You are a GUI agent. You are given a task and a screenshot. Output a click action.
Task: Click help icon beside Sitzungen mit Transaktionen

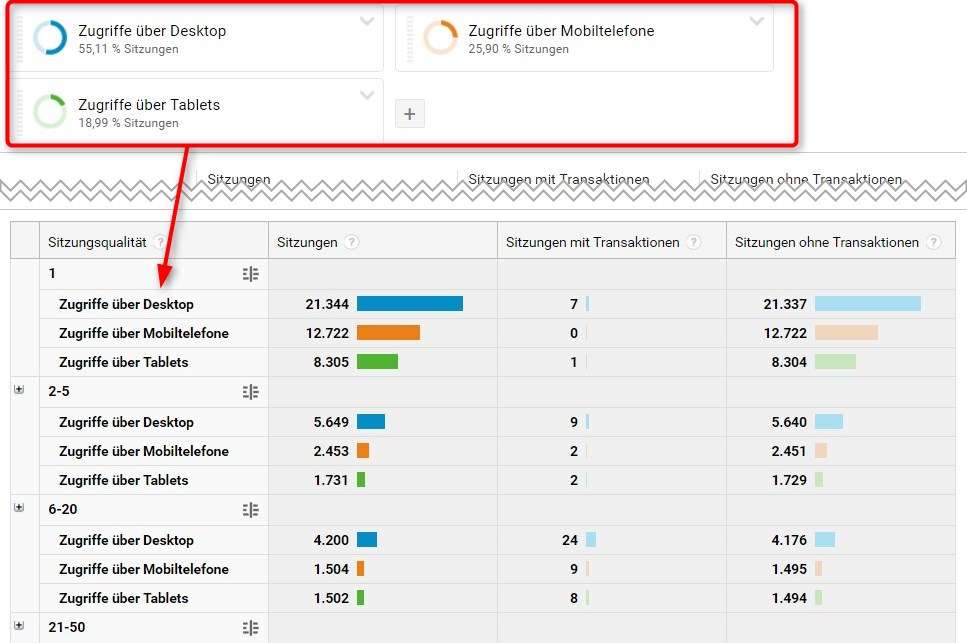[694, 242]
